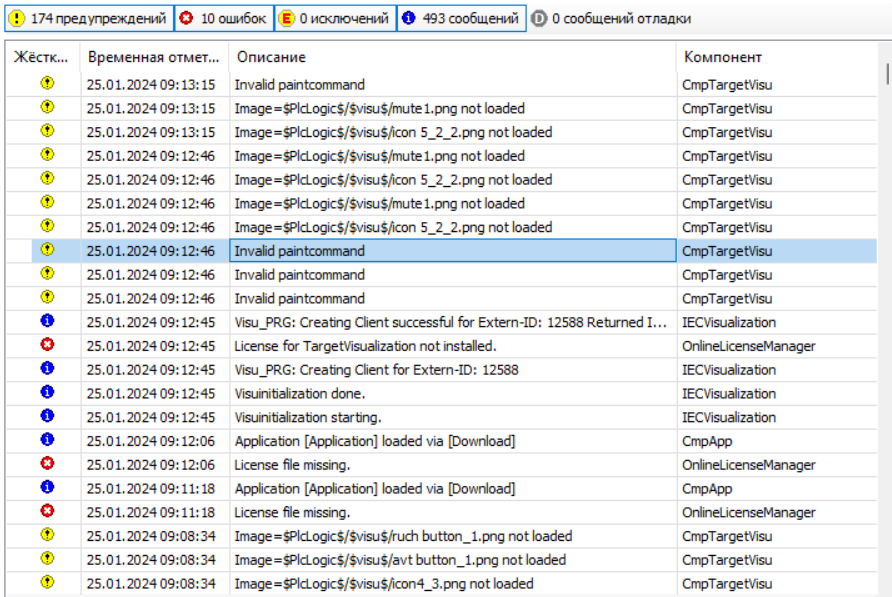Click info icon of 09:12:06 Application loaded row
This screenshot has width=892, height=597.
point(47,440)
